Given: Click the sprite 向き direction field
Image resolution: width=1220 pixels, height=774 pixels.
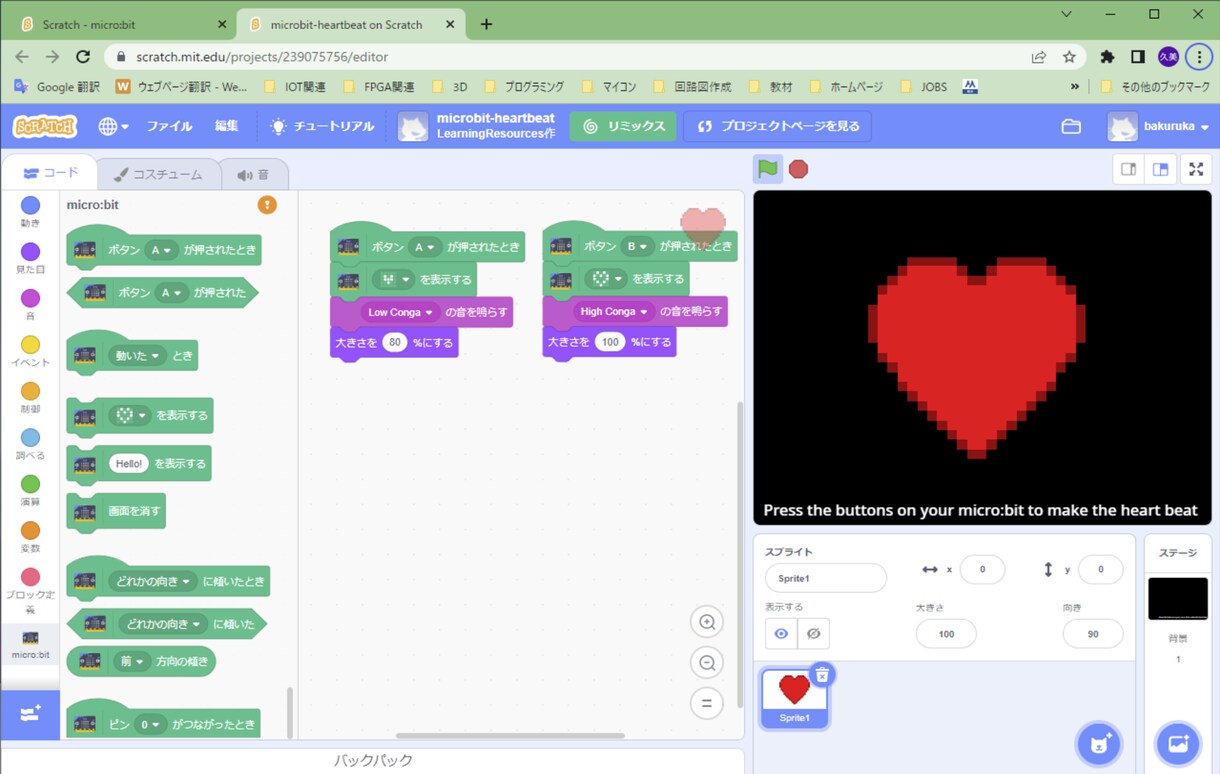Looking at the screenshot, I should click(x=1093, y=634).
